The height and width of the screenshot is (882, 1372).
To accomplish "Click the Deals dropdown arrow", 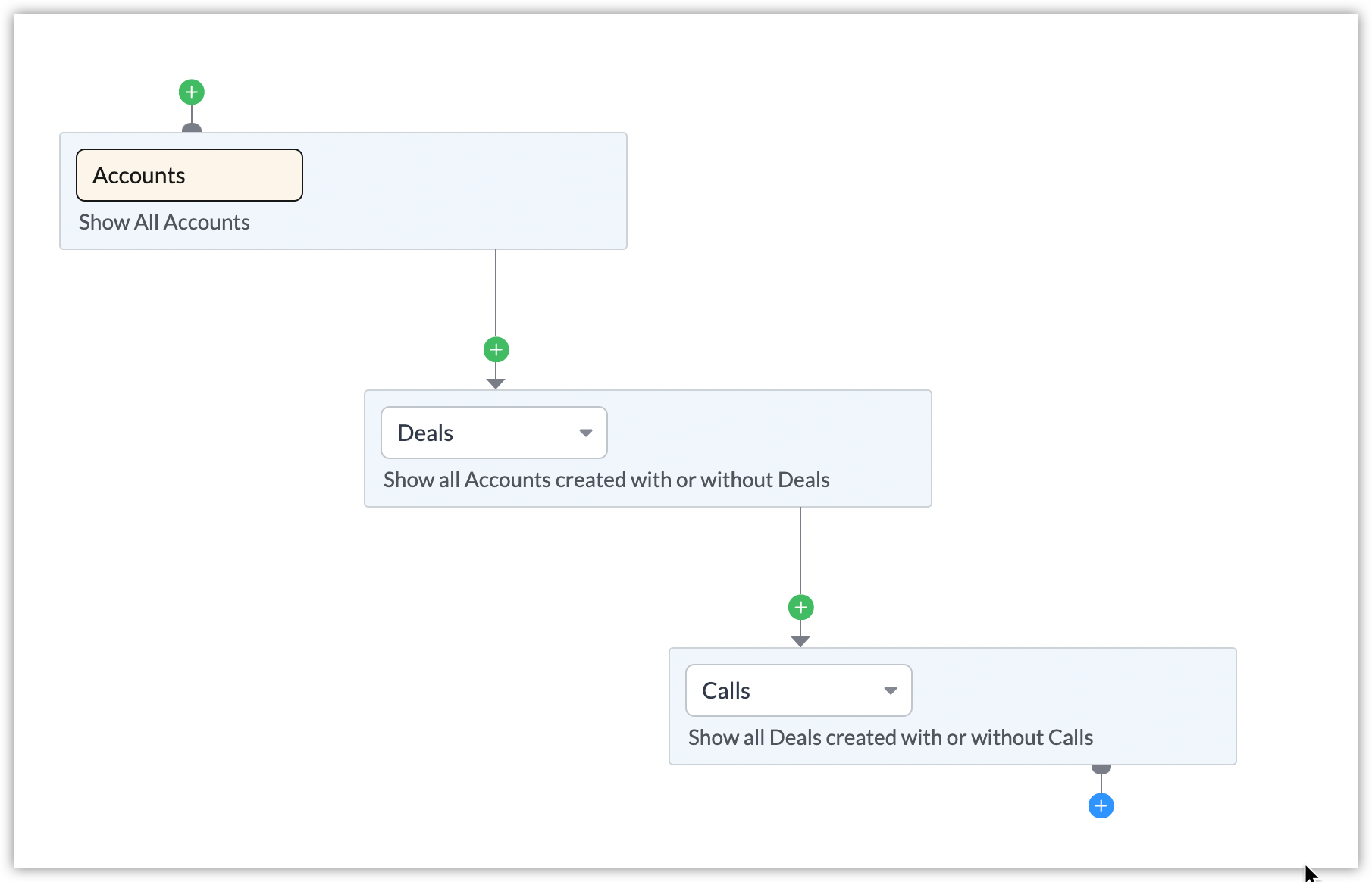I will (x=586, y=433).
